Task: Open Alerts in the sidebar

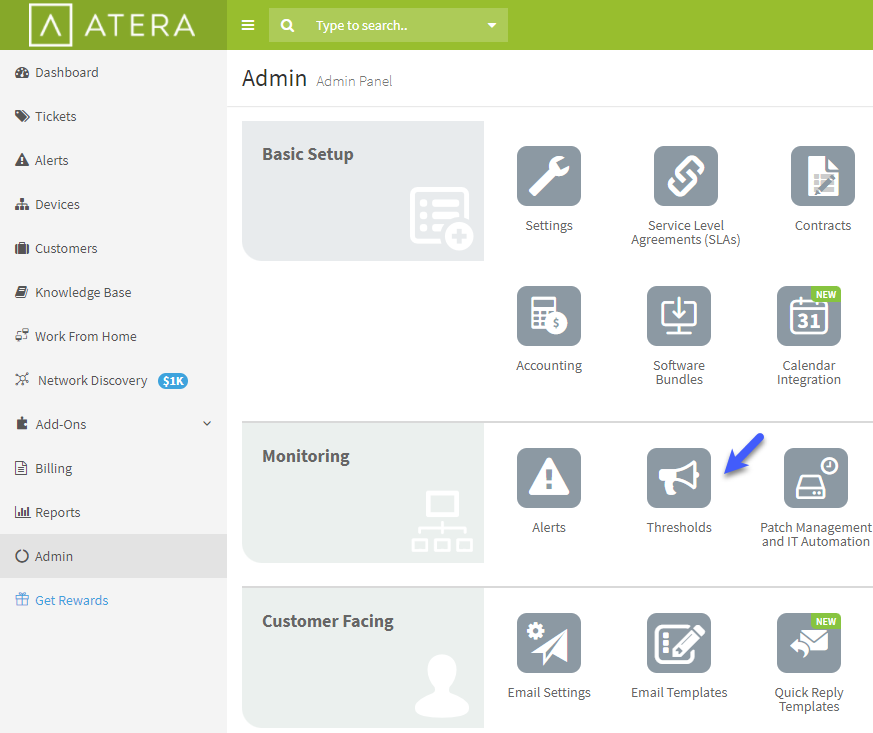Action: [113, 160]
